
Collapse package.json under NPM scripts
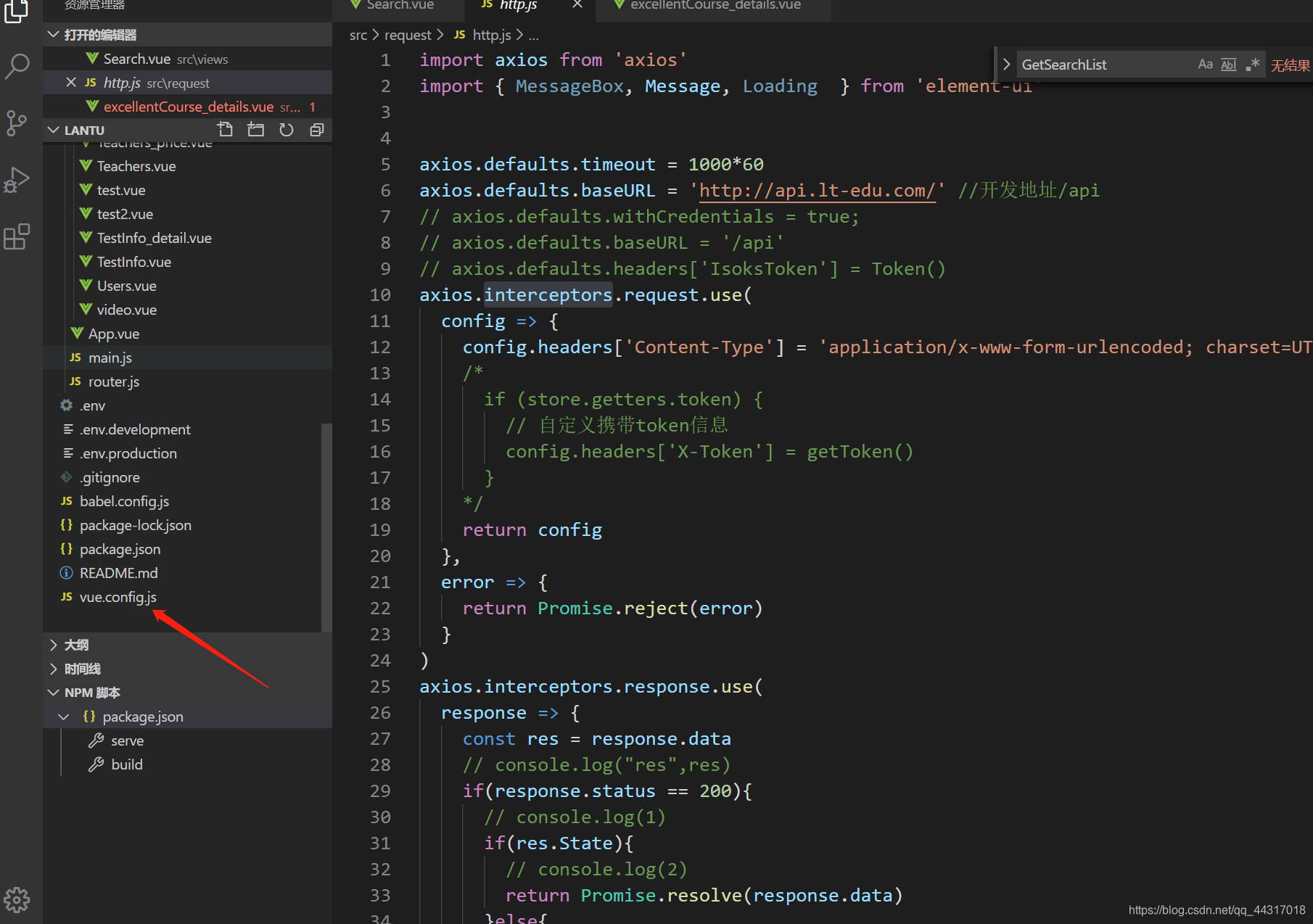(64, 717)
